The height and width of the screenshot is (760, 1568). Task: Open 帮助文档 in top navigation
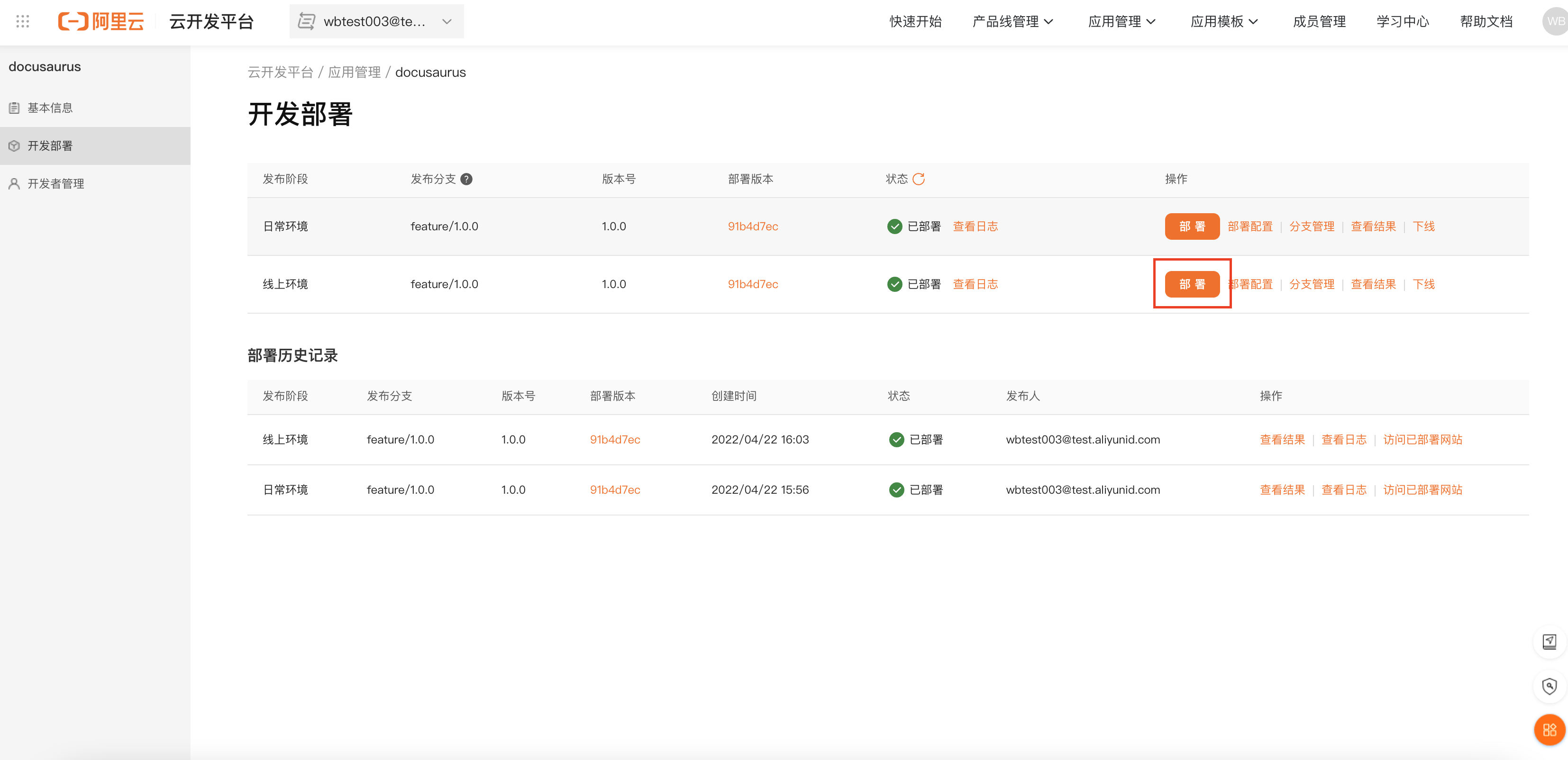pos(1486,21)
